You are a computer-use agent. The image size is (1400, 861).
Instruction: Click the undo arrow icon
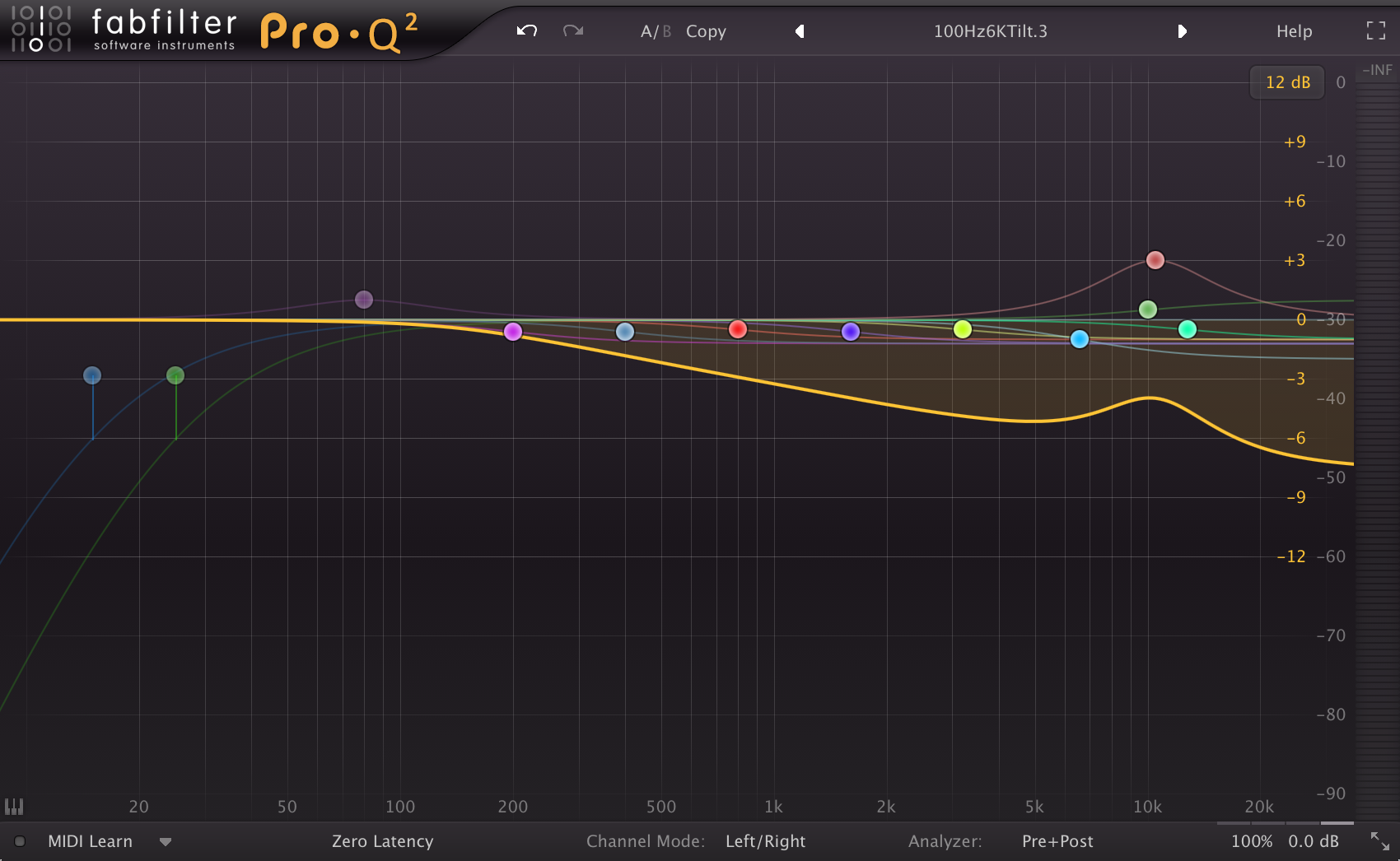click(527, 31)
